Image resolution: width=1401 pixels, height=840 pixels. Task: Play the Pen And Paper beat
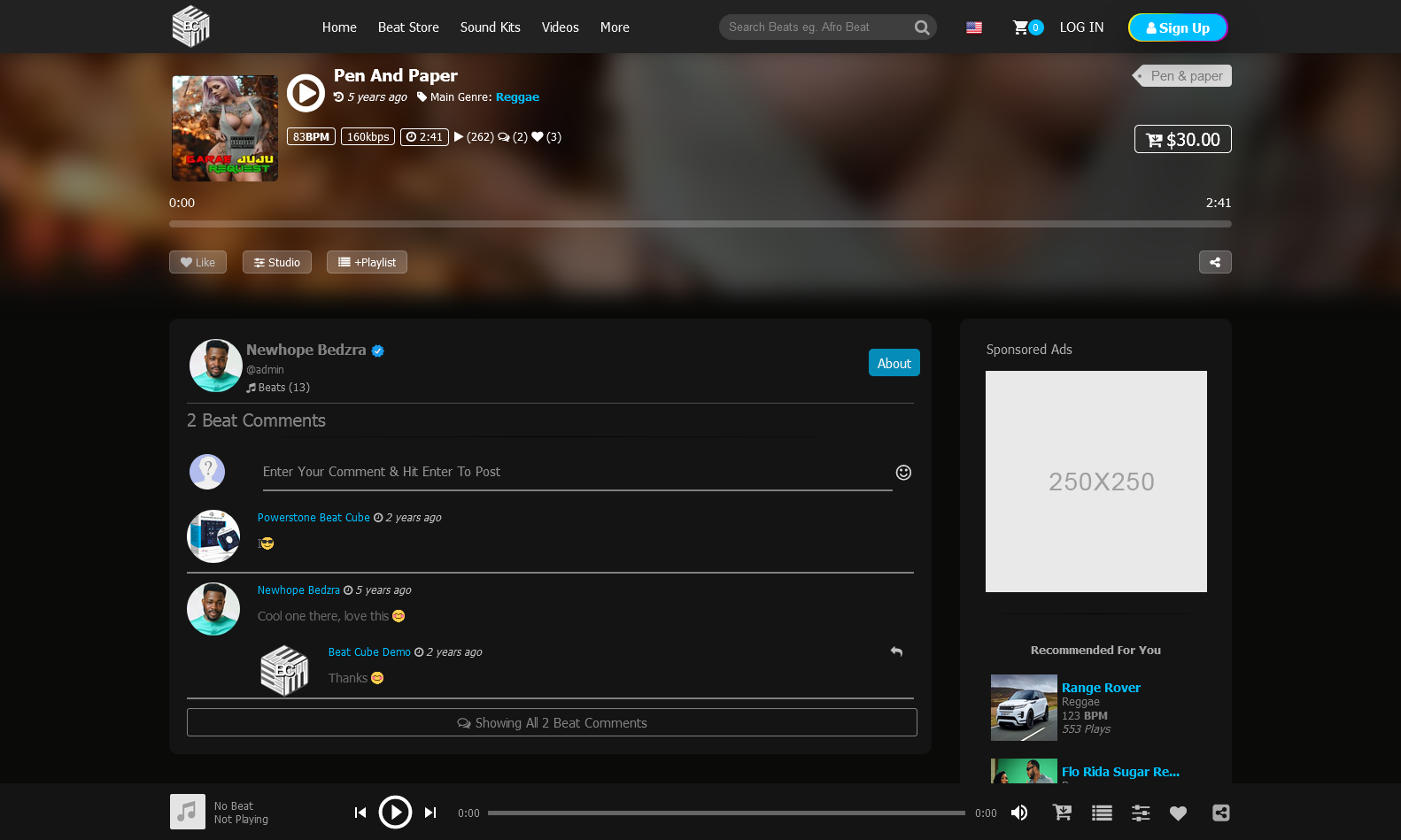tap(306, 93)
